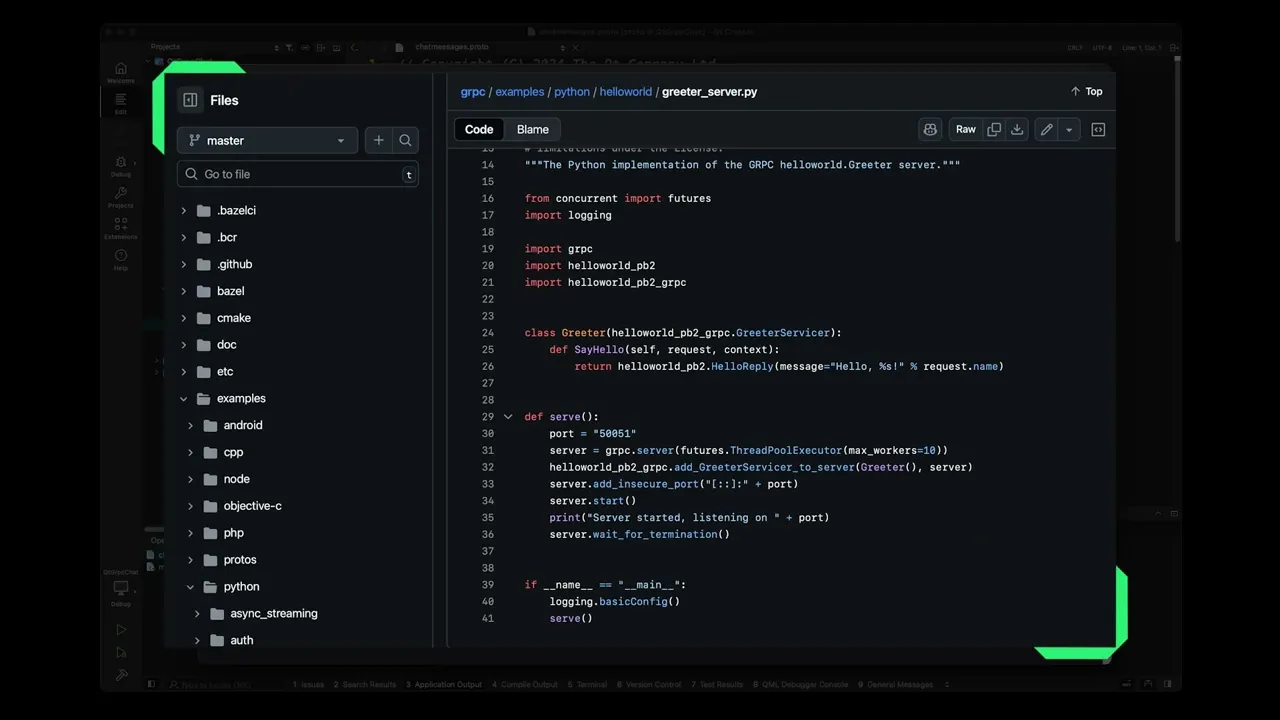Open Extensions mode in Qt Creator sidebar
The width and height of the screenshot is (1280, 720).
[x=121, y=229]
